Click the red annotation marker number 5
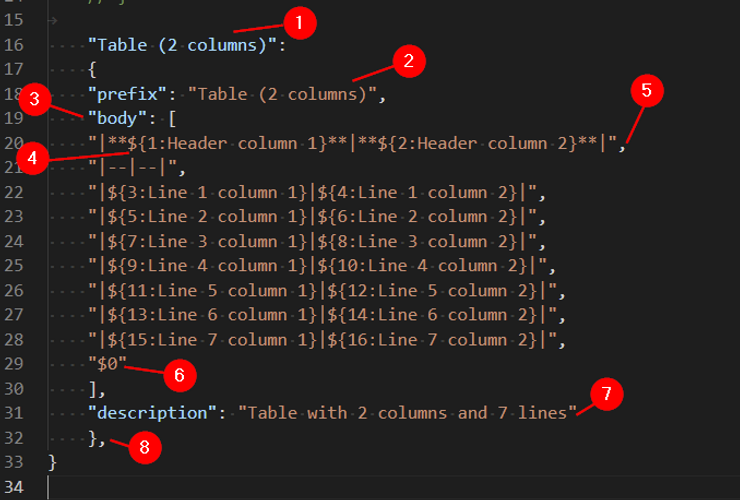This screenshot has height=500, width=740. click(646, 91)
